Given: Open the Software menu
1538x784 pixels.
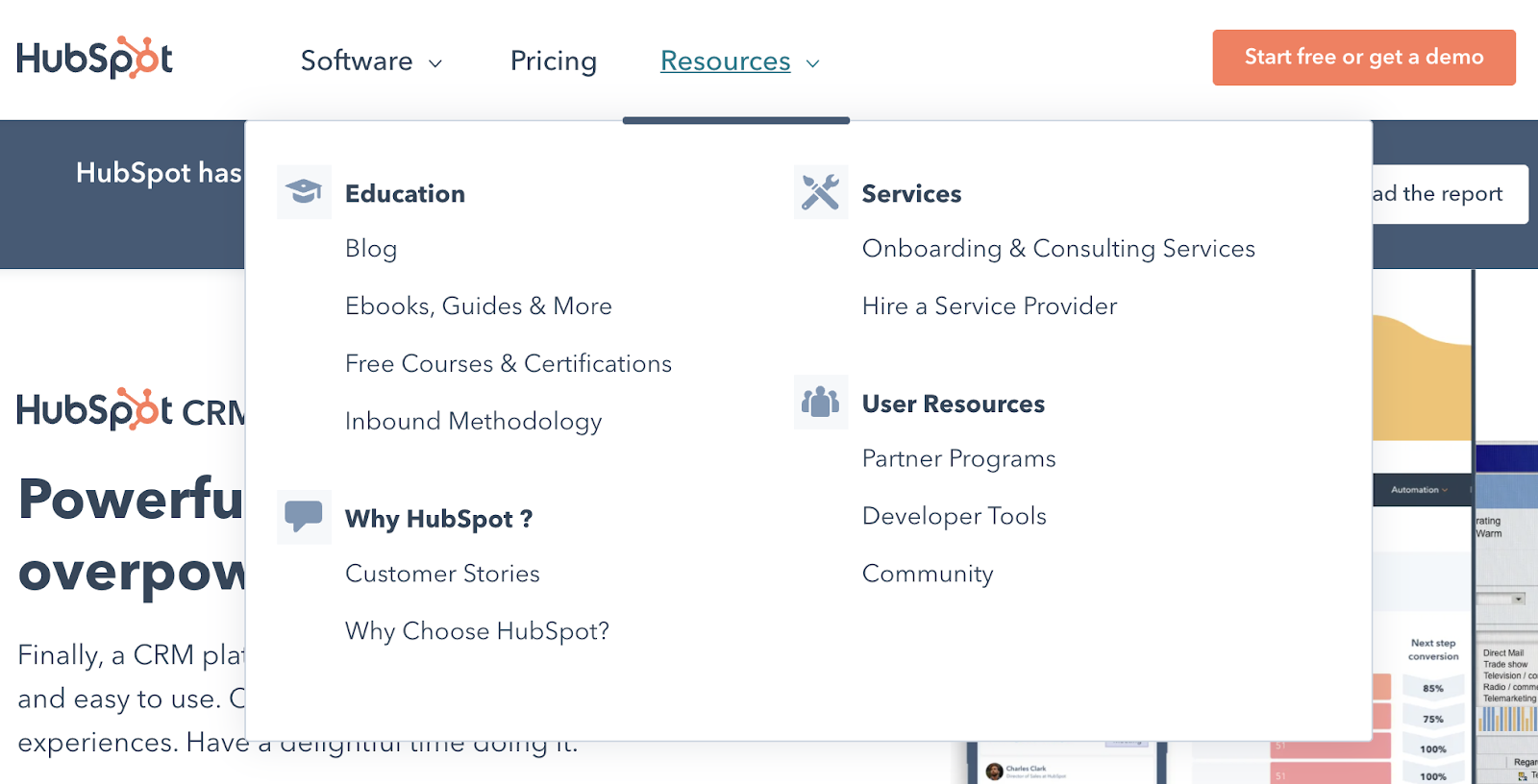Looking at the screenshot, I should [x=357, y=61].
